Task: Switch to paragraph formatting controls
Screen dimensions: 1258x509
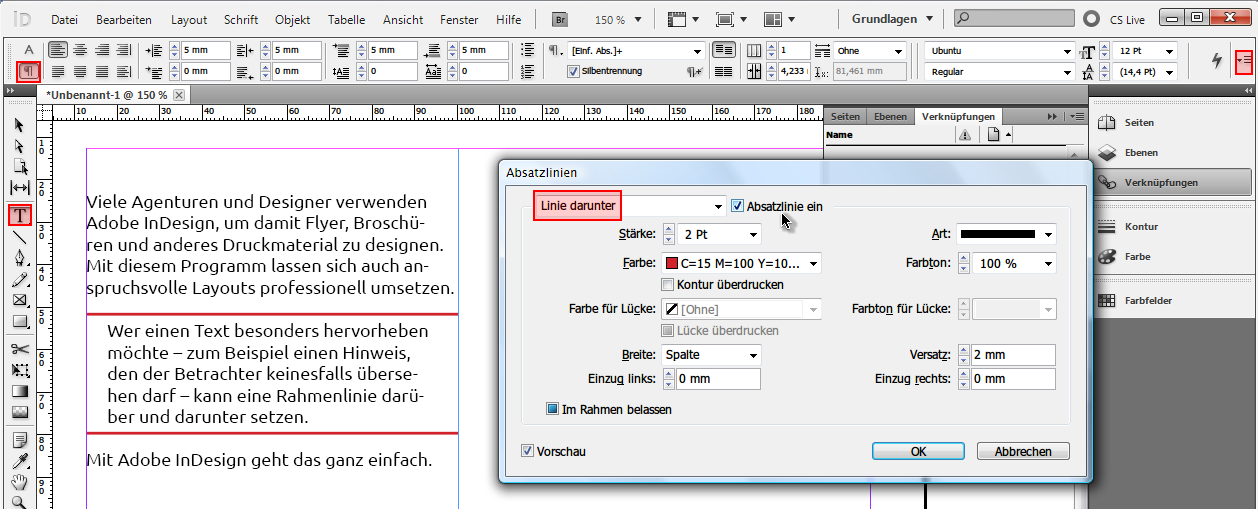Action: pos(29,71)
